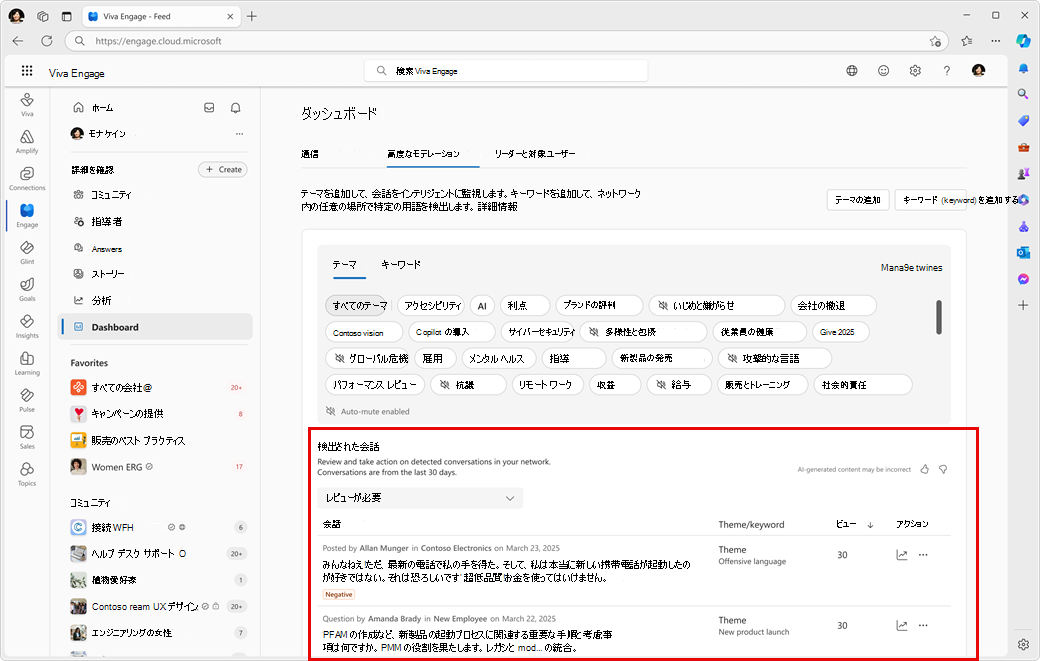Viewport: 1040px width, 661px height.
Task: Open ヘルプ デスク サポート community
Action: (x=159, y=554)
